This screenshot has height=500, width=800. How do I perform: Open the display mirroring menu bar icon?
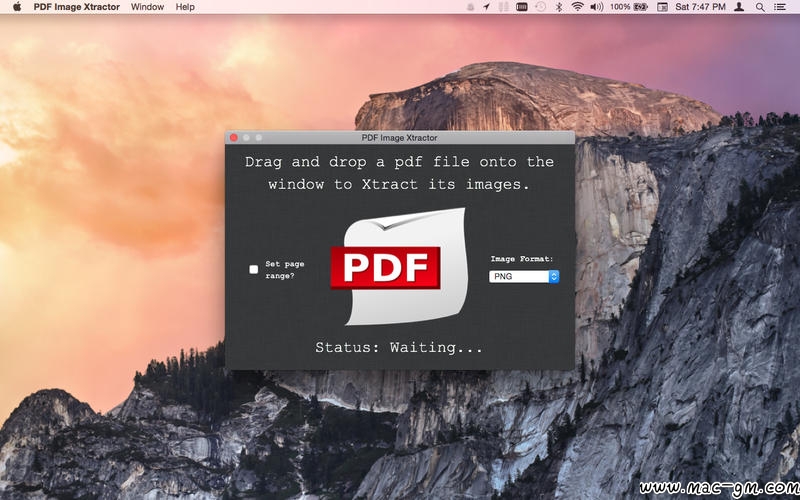coord(662,7)
